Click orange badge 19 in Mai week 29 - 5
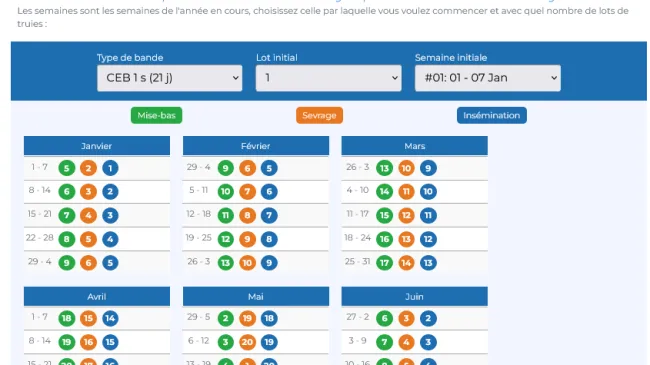This screenshot has height=365, width=650. [247, 318]
